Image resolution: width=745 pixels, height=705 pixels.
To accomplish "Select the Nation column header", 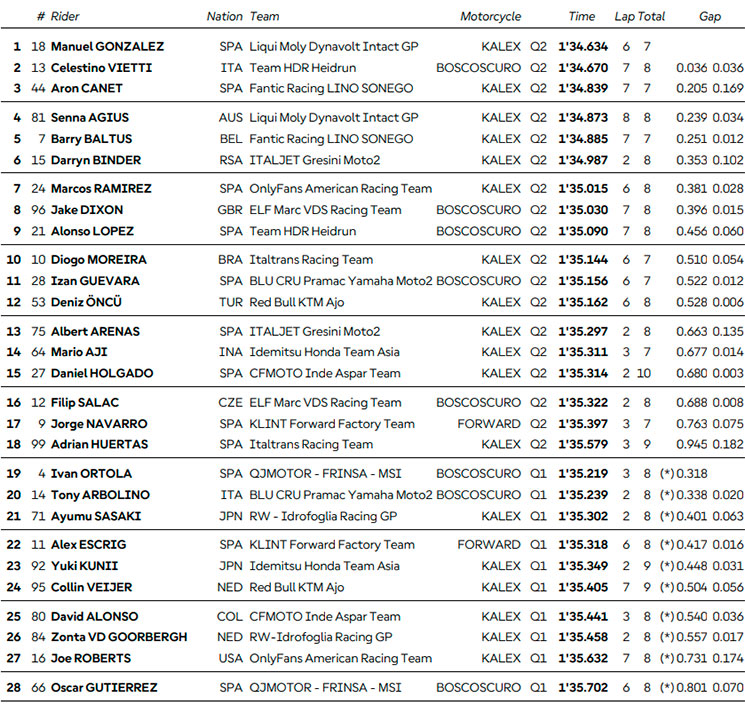I will pyautogui.click(x=225, y=17).
